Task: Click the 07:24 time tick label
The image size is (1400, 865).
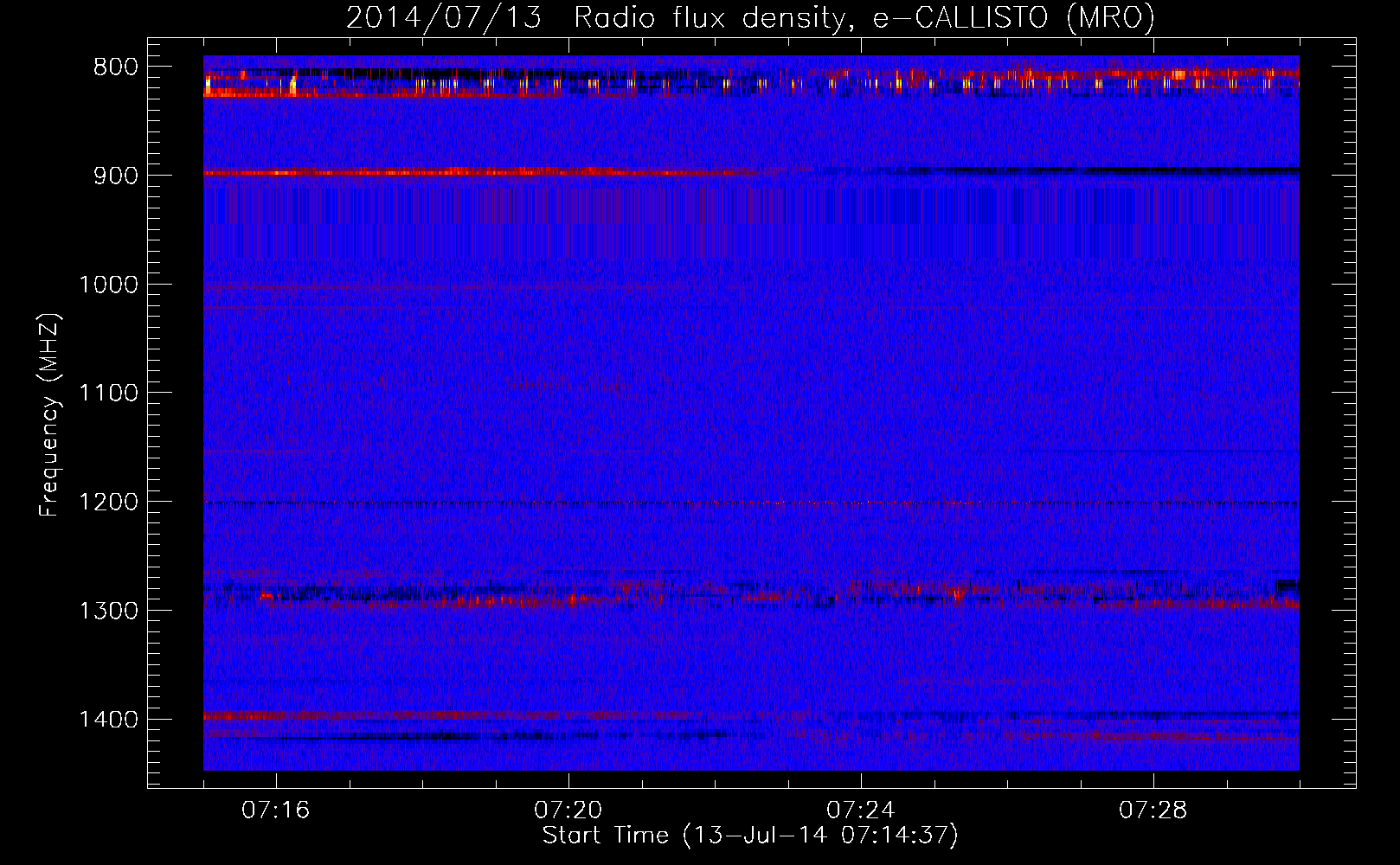Action: 860,811
